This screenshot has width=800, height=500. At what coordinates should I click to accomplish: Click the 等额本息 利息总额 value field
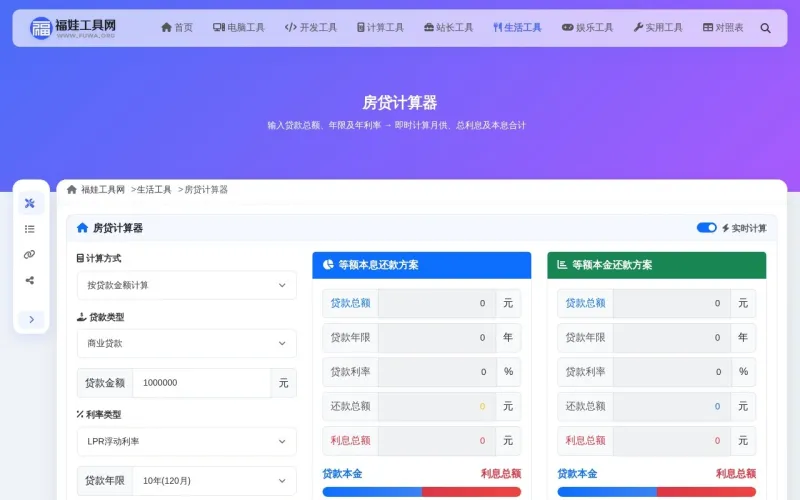pyautogui.click(x=437, y=440)
